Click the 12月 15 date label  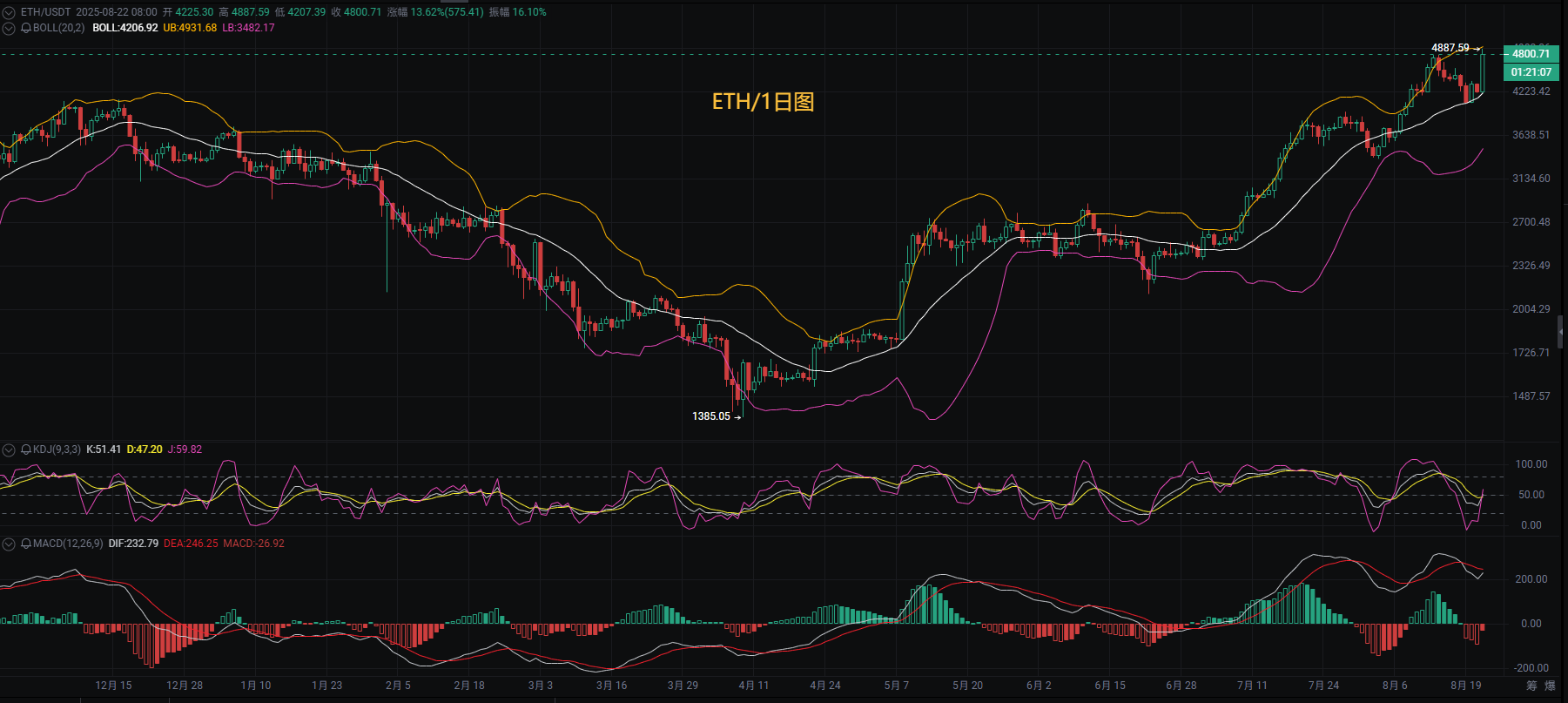tap(113, 686)
